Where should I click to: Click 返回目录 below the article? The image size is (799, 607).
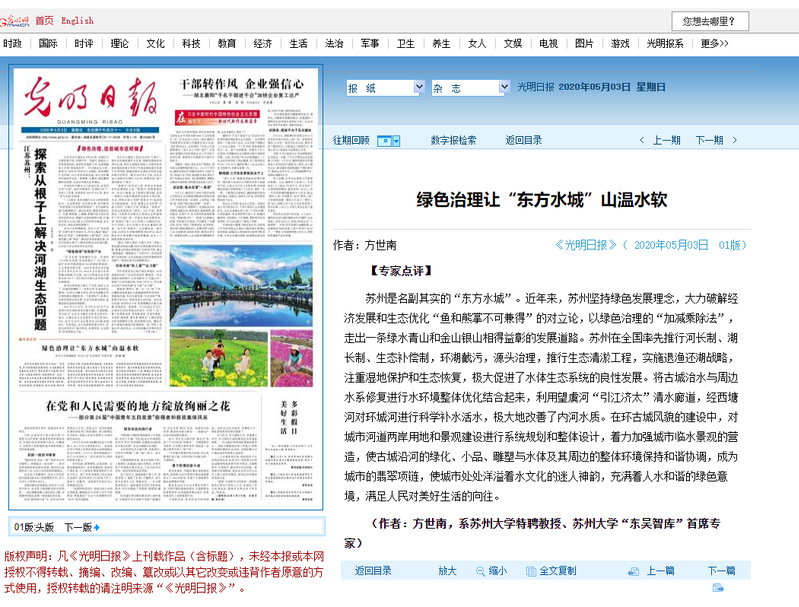pyautogui.click(x=373, y=571)
